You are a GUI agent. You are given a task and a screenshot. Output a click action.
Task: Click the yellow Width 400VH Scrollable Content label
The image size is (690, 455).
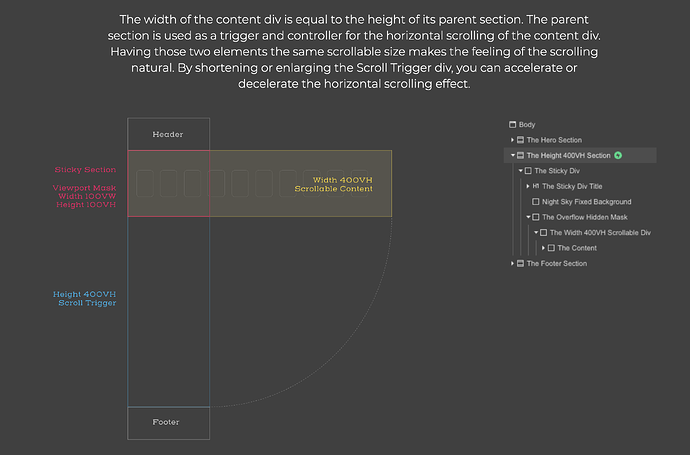[x=334, y=184]
